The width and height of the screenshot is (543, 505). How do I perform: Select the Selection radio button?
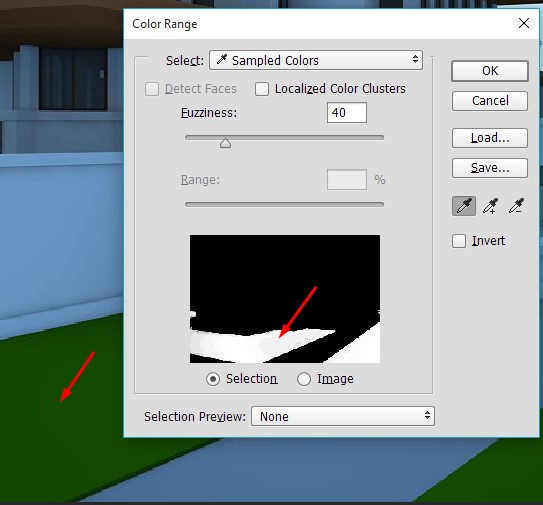(x=213, y=379)
